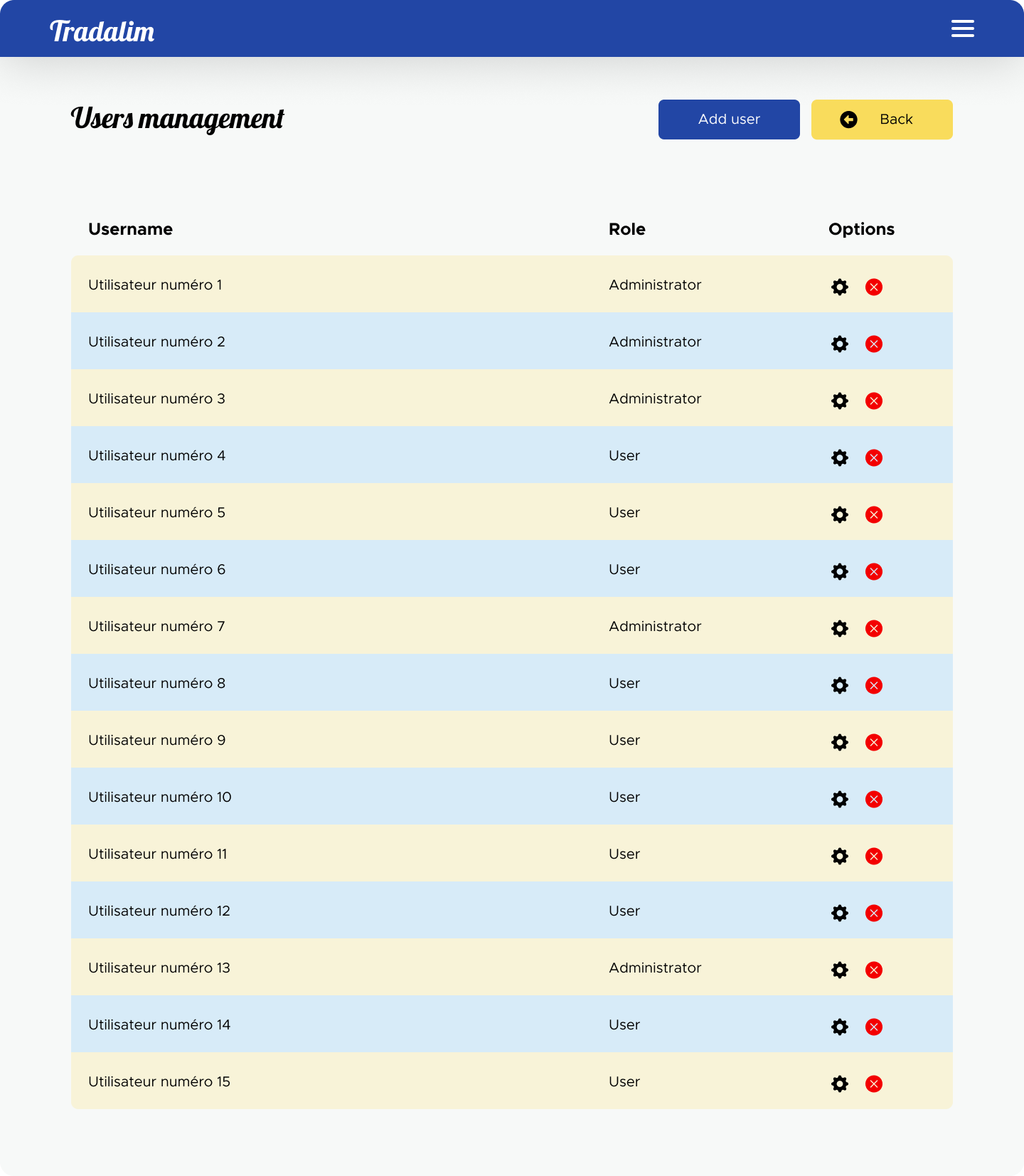Delete Utilisateur numéro 15
The width and height of the screenshot is (1024, 1176).
click(x=874, y=1084)
